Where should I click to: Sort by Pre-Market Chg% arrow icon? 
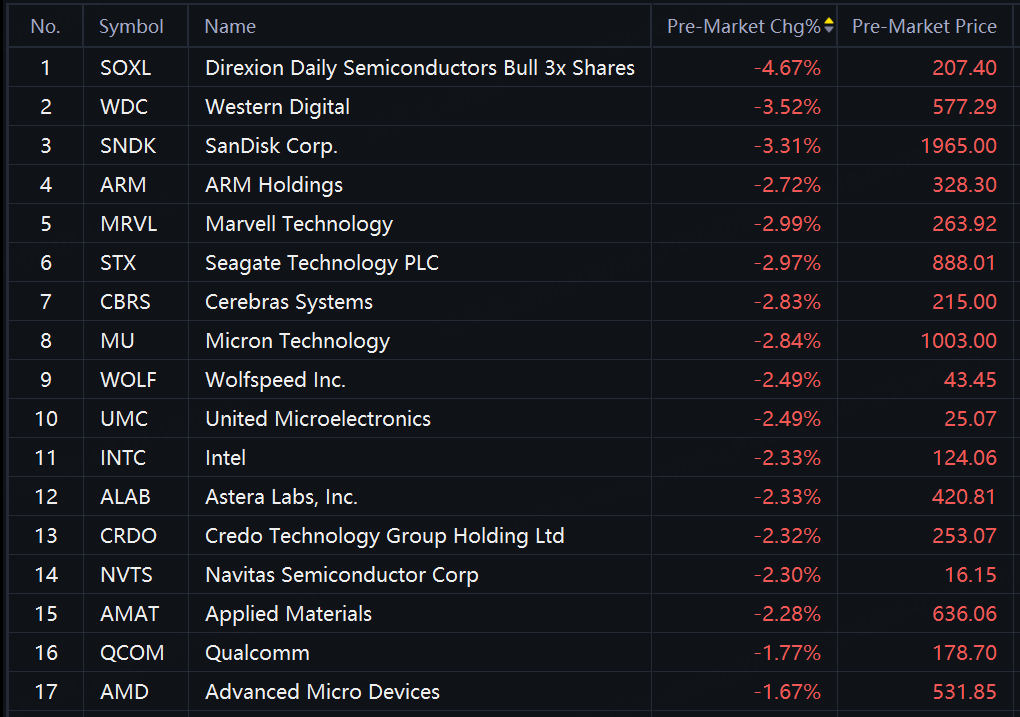828,25
